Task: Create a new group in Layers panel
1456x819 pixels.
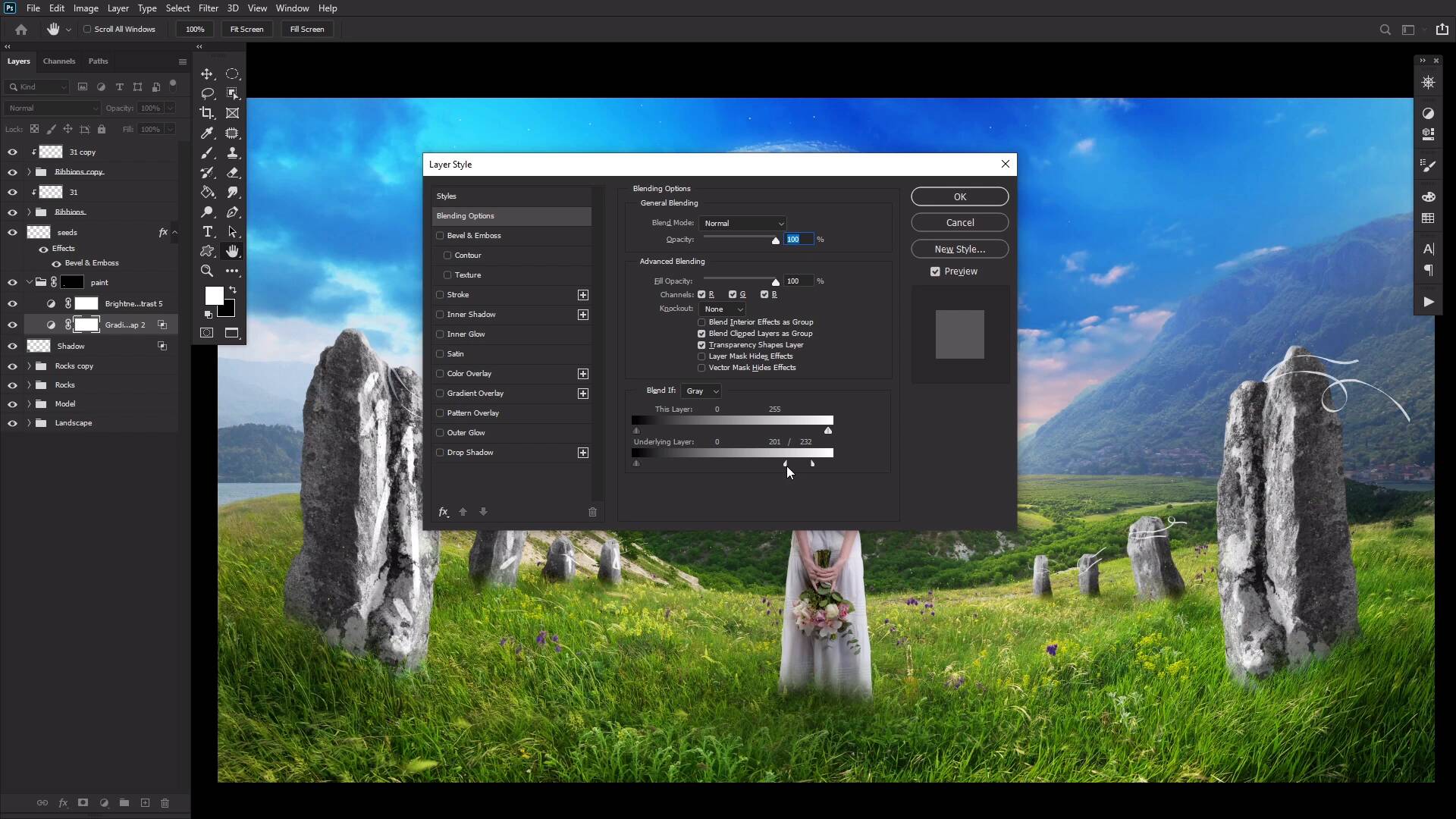Action: 124,802
